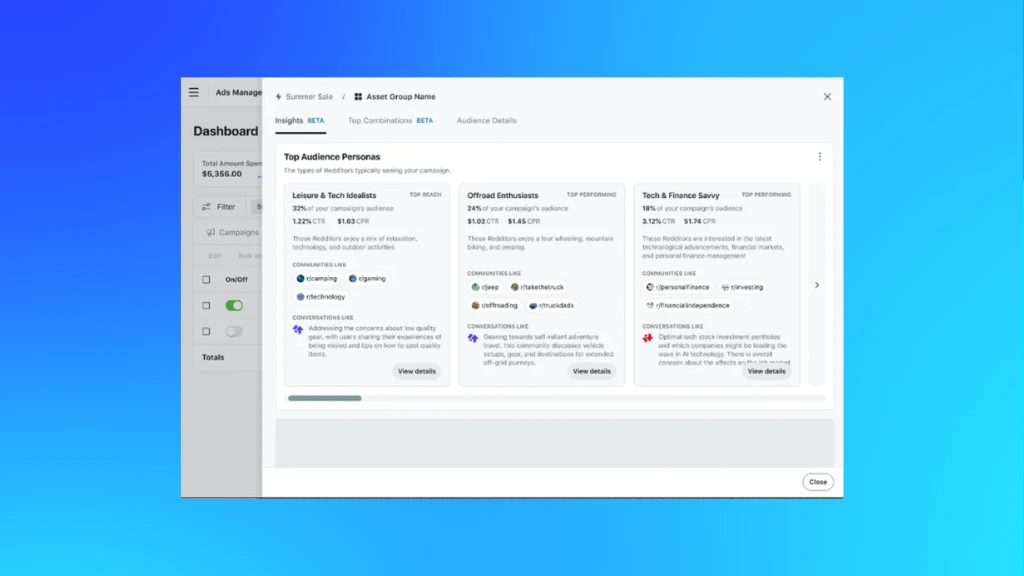Open the three-dot menu for Top Audience Personas
1024x576 pixels.
point(820,157)
